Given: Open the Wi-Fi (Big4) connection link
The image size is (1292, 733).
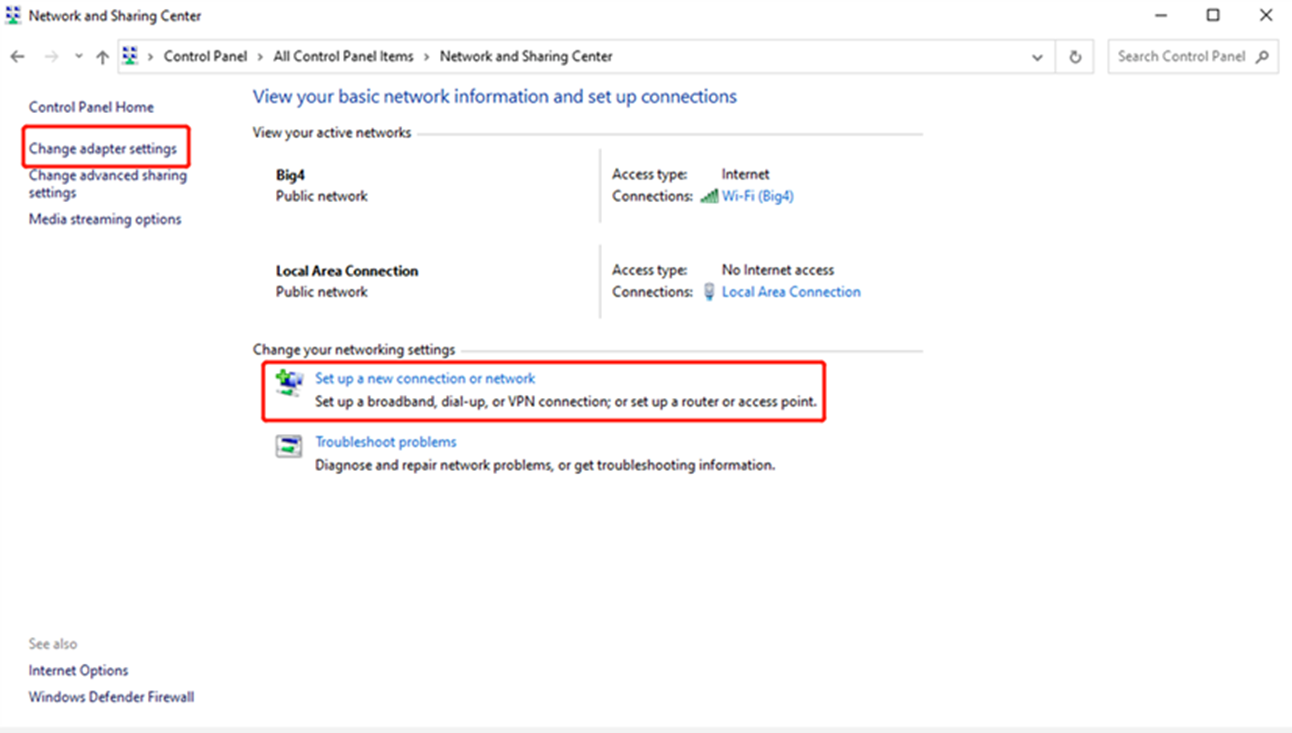Looking at the screenshot, I should coord(757,197).
